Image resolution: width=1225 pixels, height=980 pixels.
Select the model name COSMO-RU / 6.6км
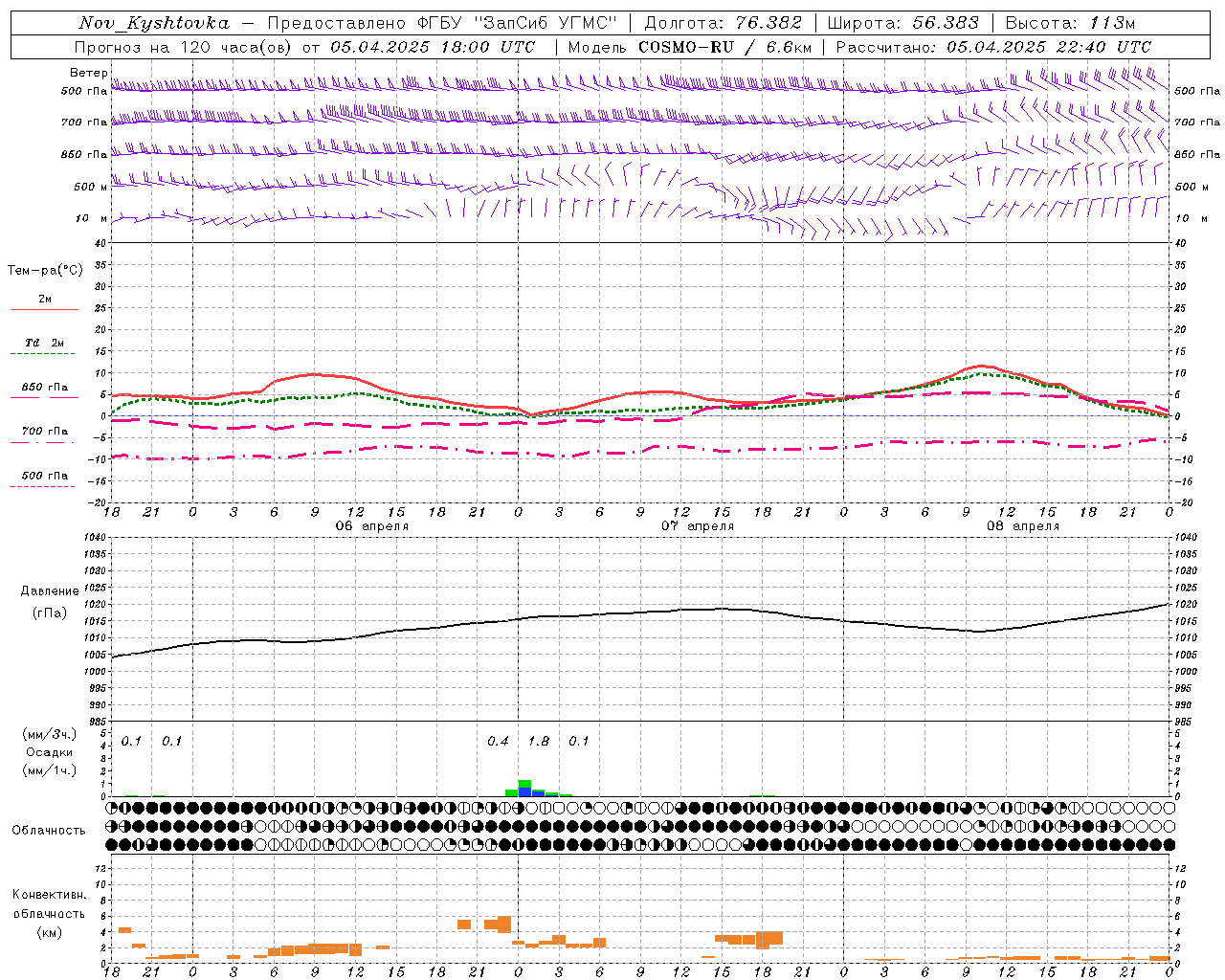[x=724, y=47]
